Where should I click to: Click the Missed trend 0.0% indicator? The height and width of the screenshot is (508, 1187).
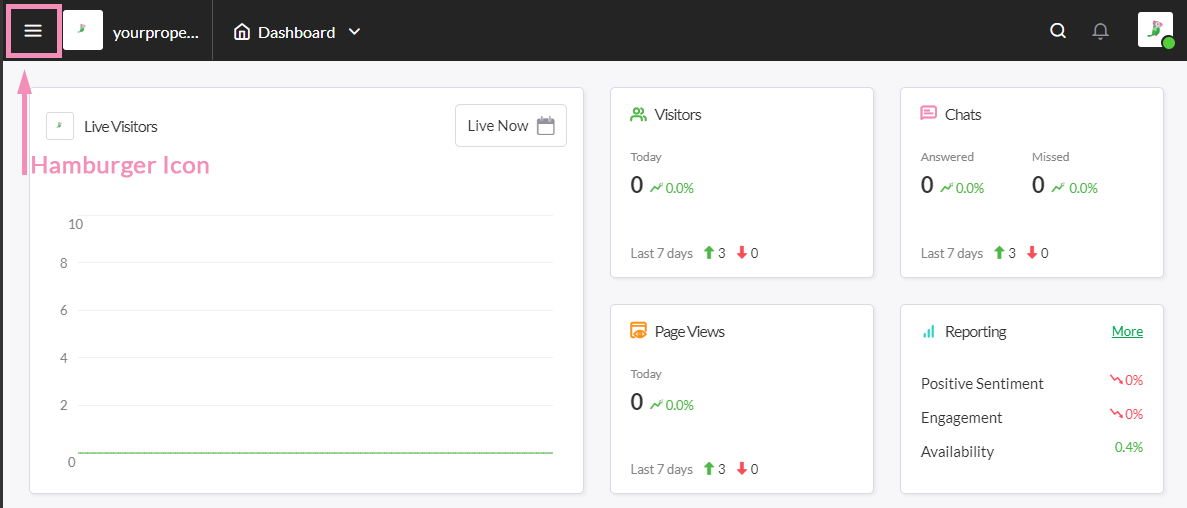[x=1074, y=188]
